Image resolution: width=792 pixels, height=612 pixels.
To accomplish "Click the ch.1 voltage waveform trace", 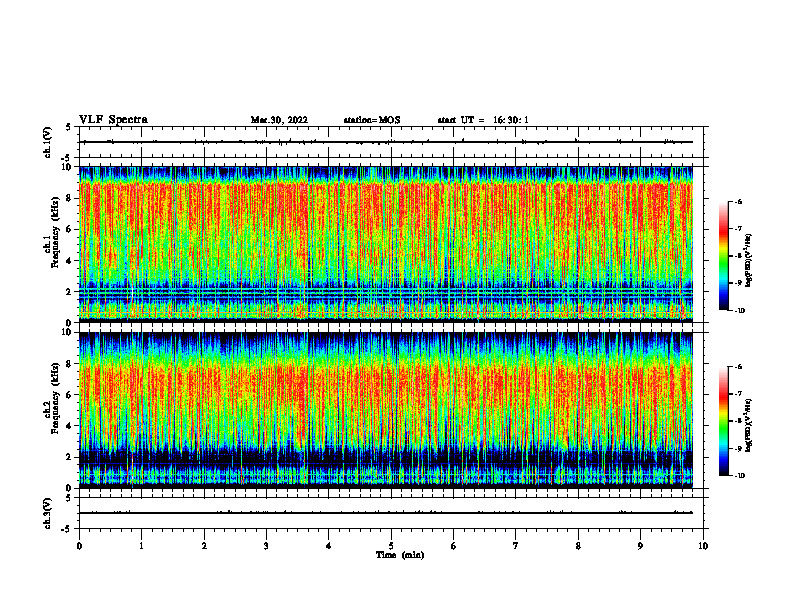I will [386, 142].
